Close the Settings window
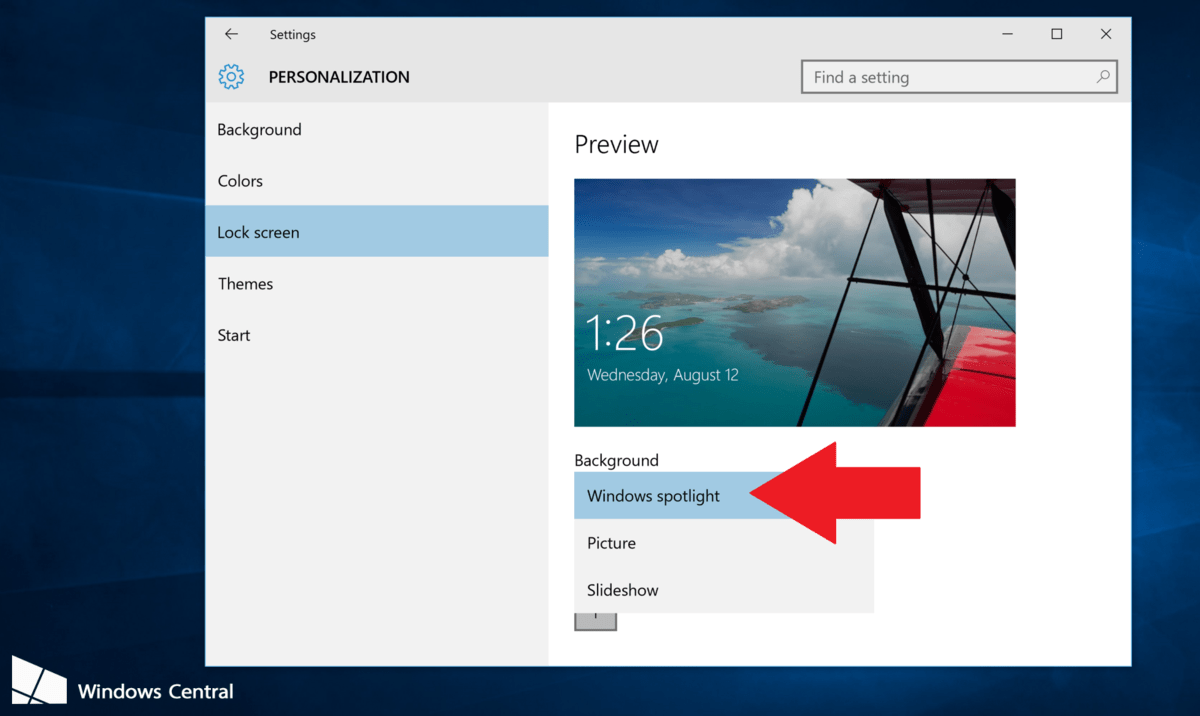The image size is (1200, 716). 1106,34
